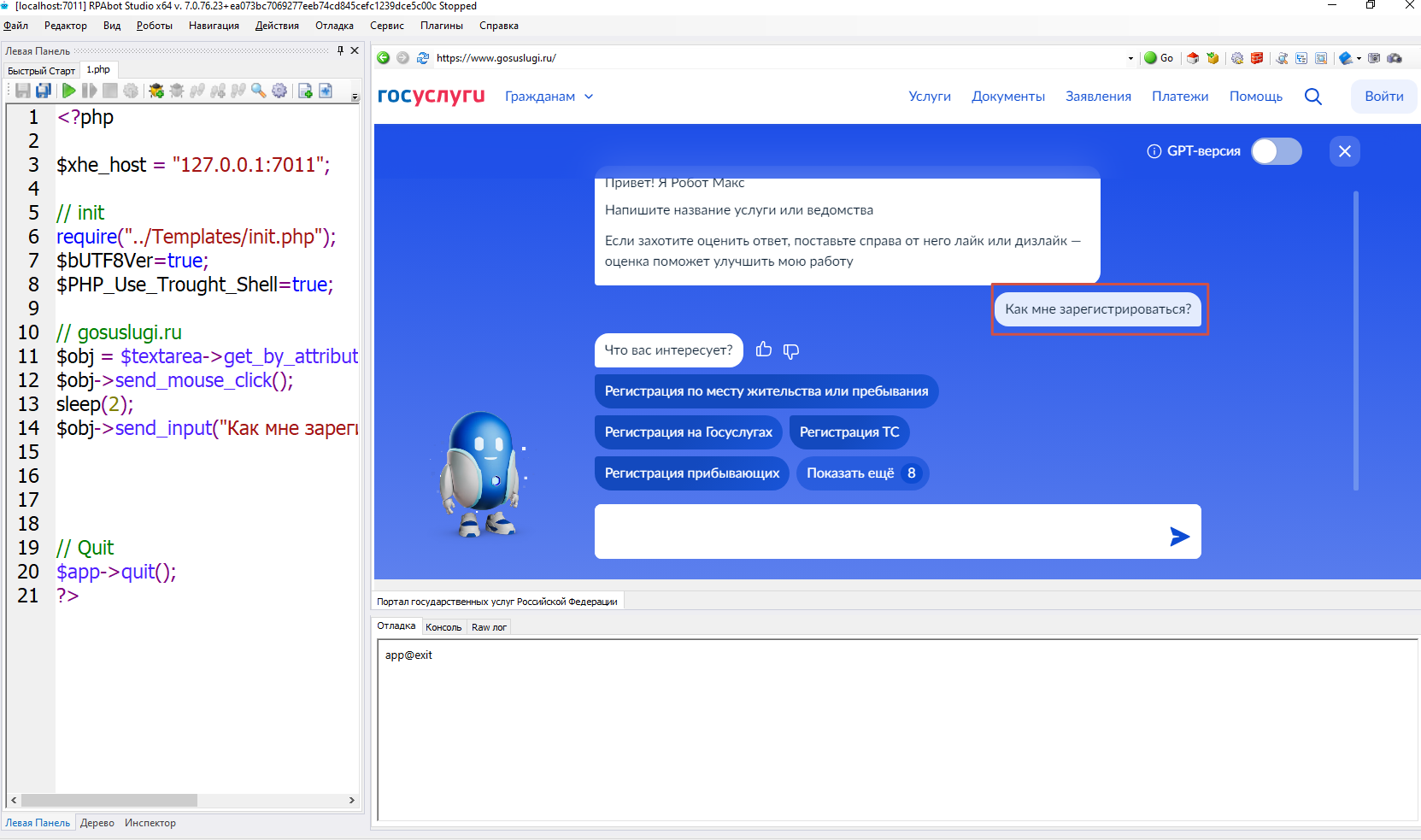The image size is (1421, 840).
Task: Like the 'Что вас интересует?' answer
Action: coord(764,350)
